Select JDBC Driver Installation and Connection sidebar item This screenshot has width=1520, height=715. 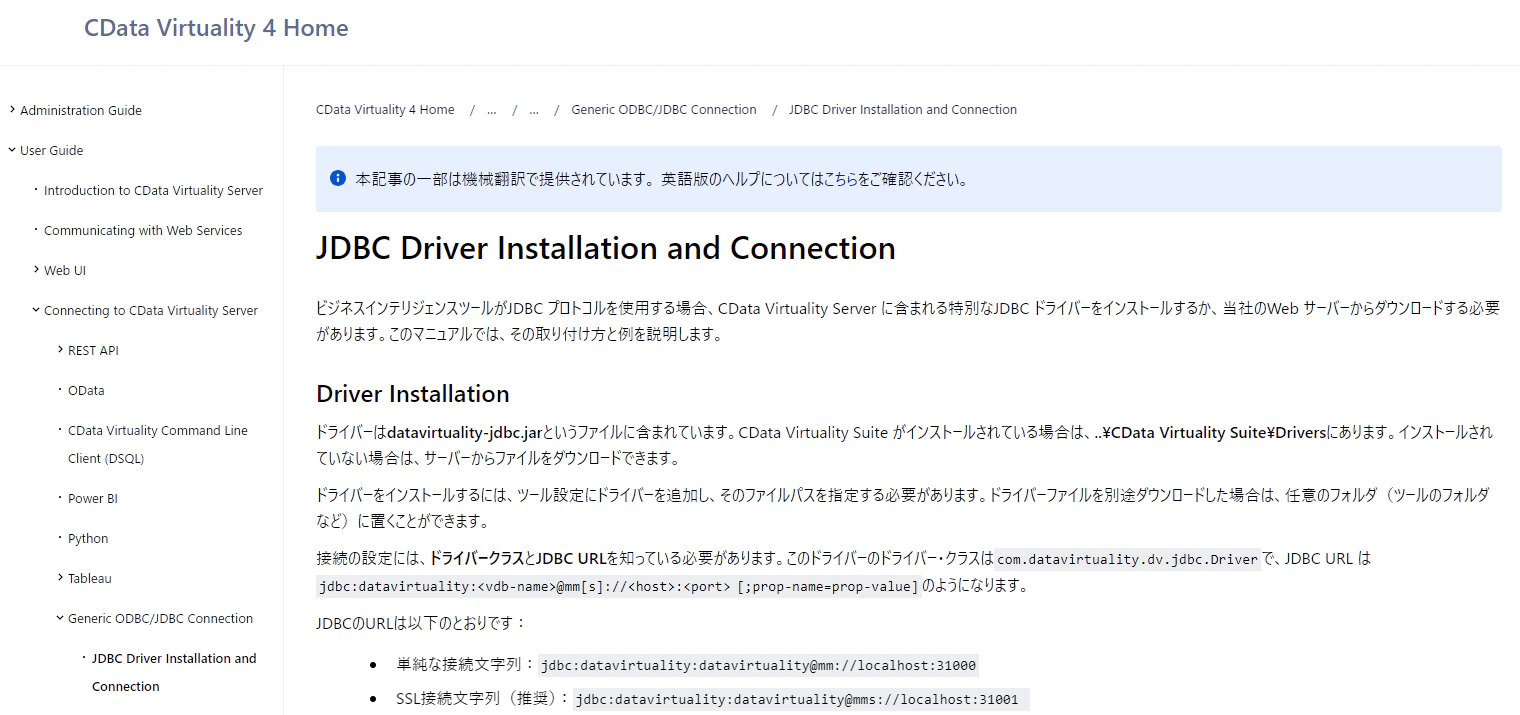click(174, 672)
